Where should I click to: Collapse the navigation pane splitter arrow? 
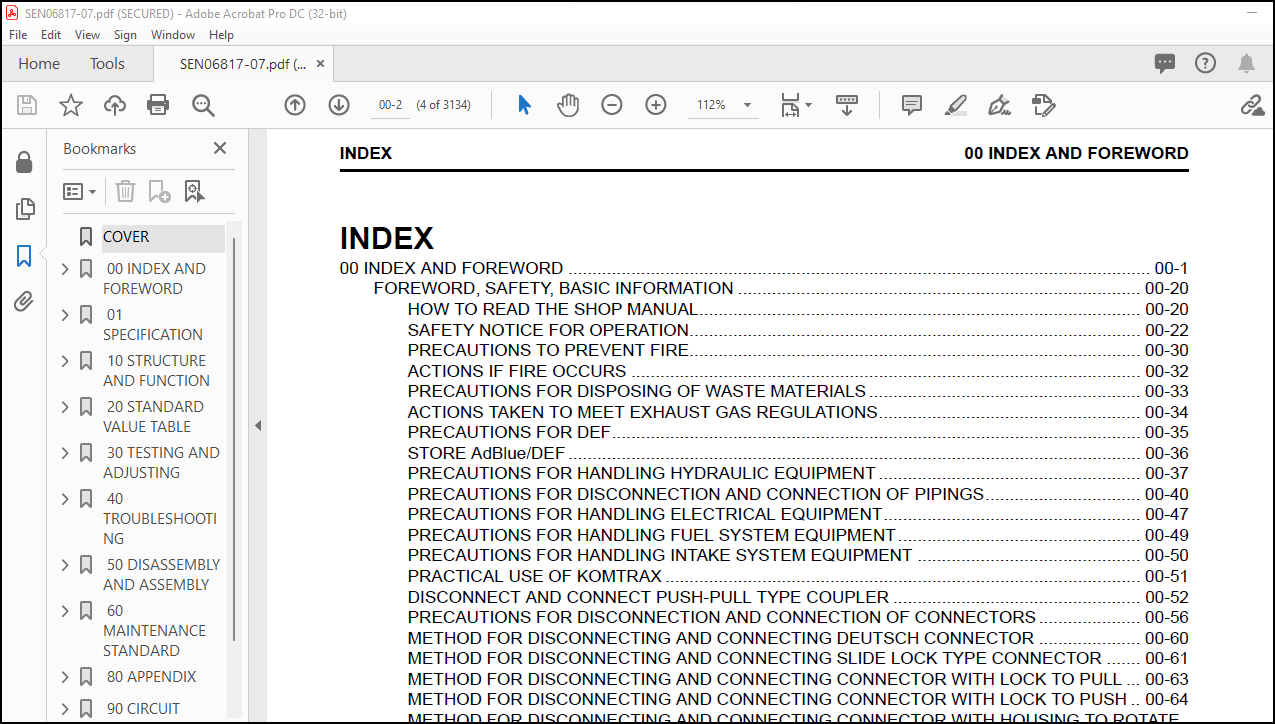point(257,426)
